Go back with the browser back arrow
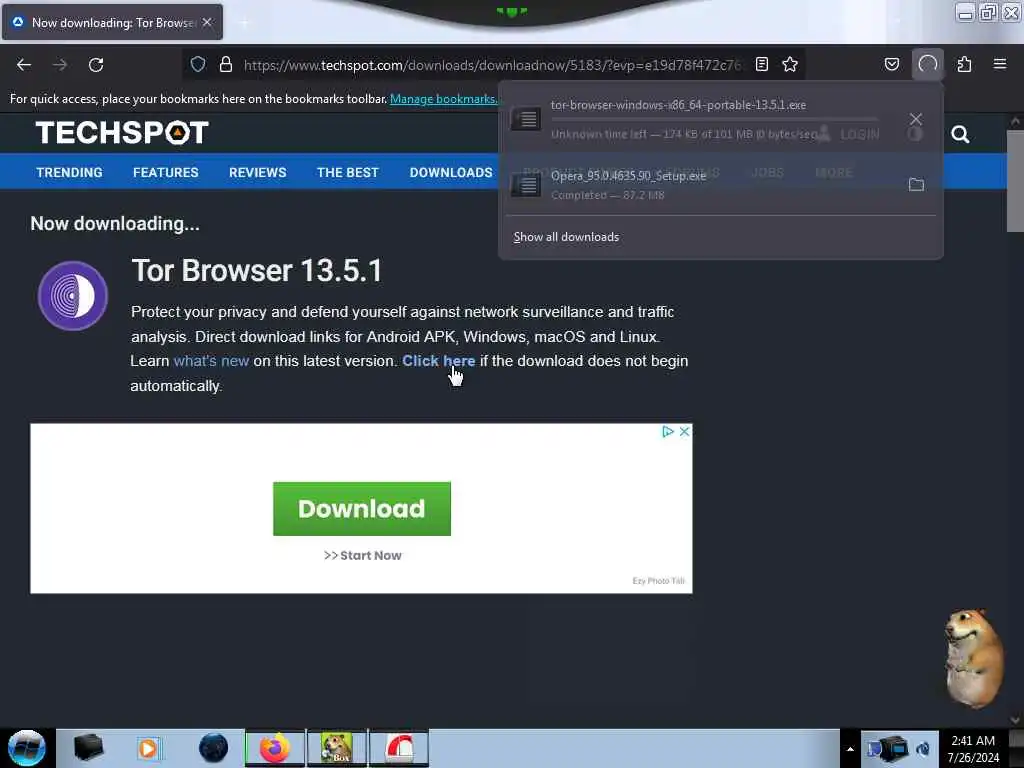The image size is (1024, 768). pyautogui.click(x=24, y=65)
